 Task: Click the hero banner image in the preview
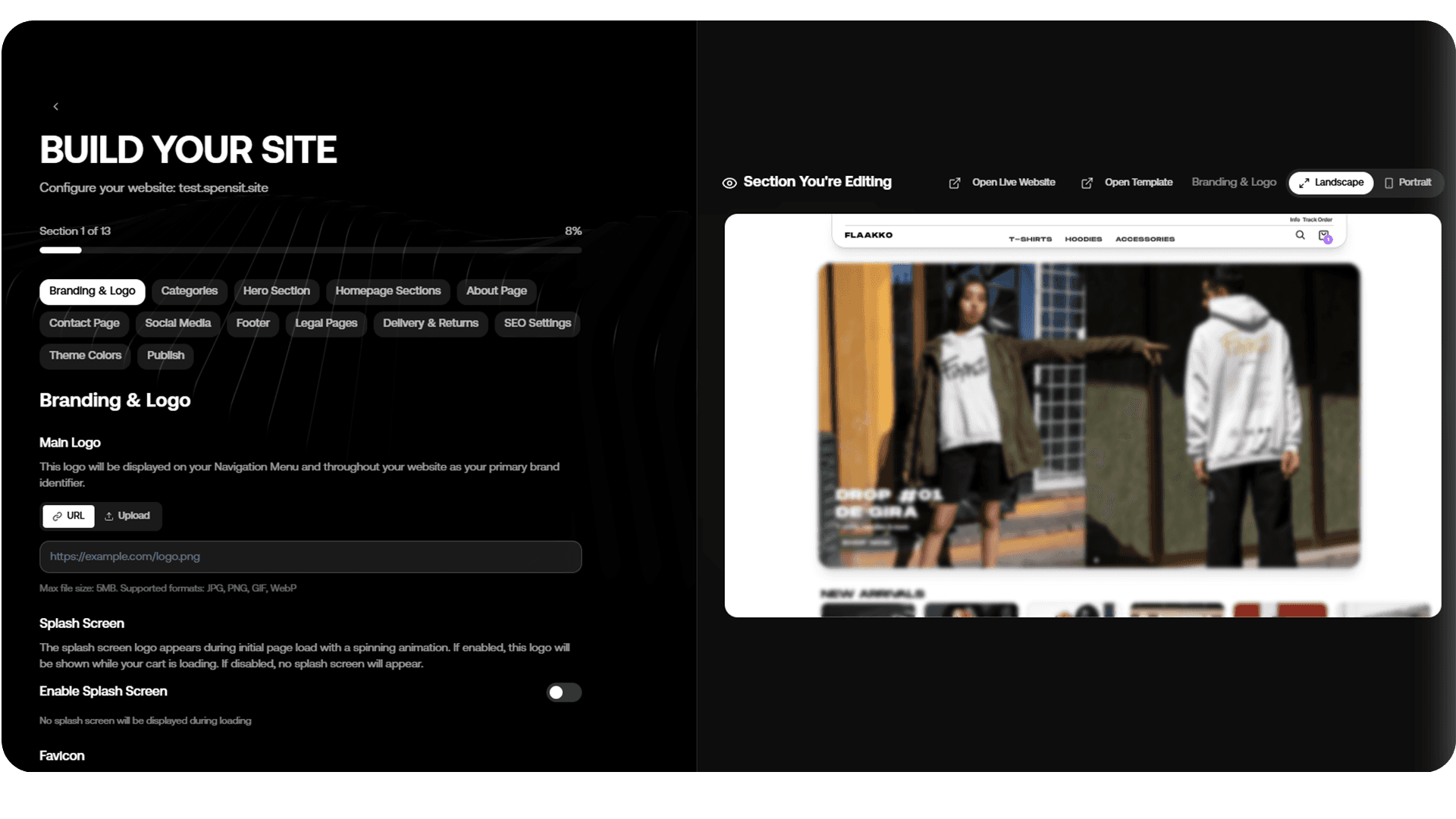[1089, 416]
